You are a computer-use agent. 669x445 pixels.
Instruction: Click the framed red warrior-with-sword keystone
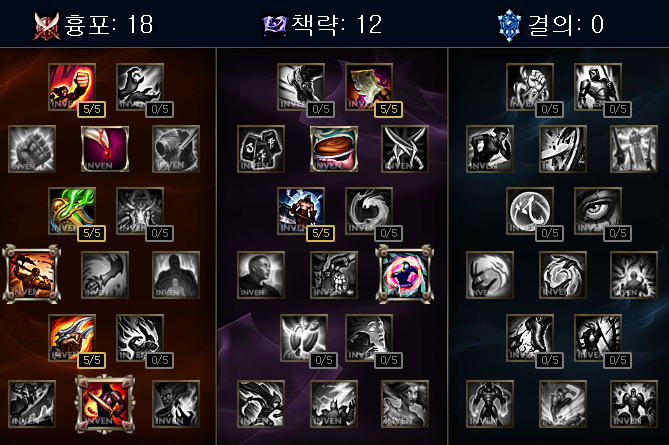[105, 404]
